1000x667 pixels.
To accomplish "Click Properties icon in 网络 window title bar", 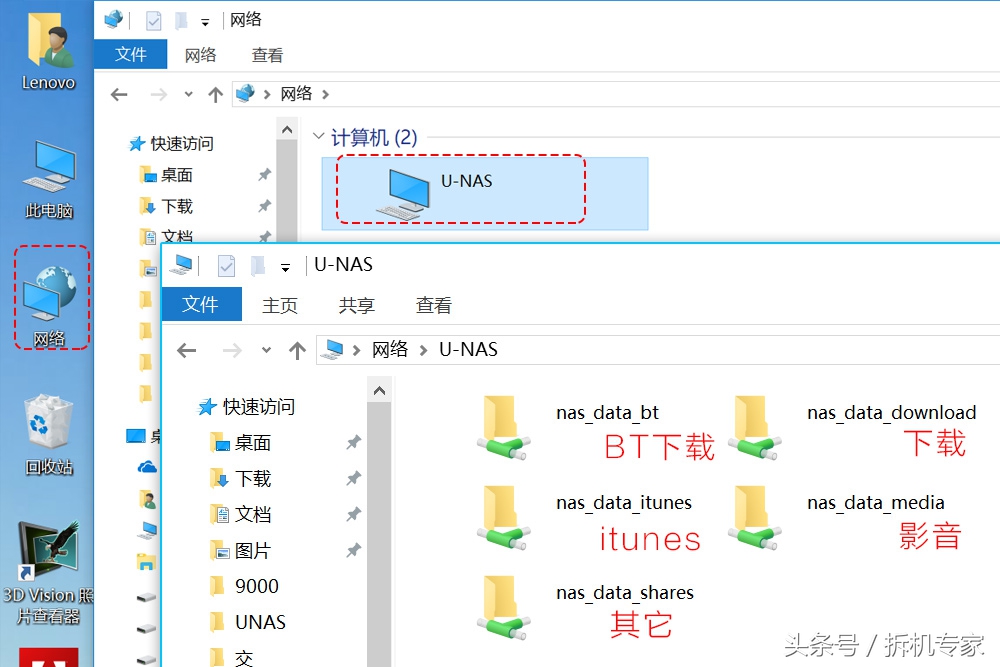I will coord(154,21).
